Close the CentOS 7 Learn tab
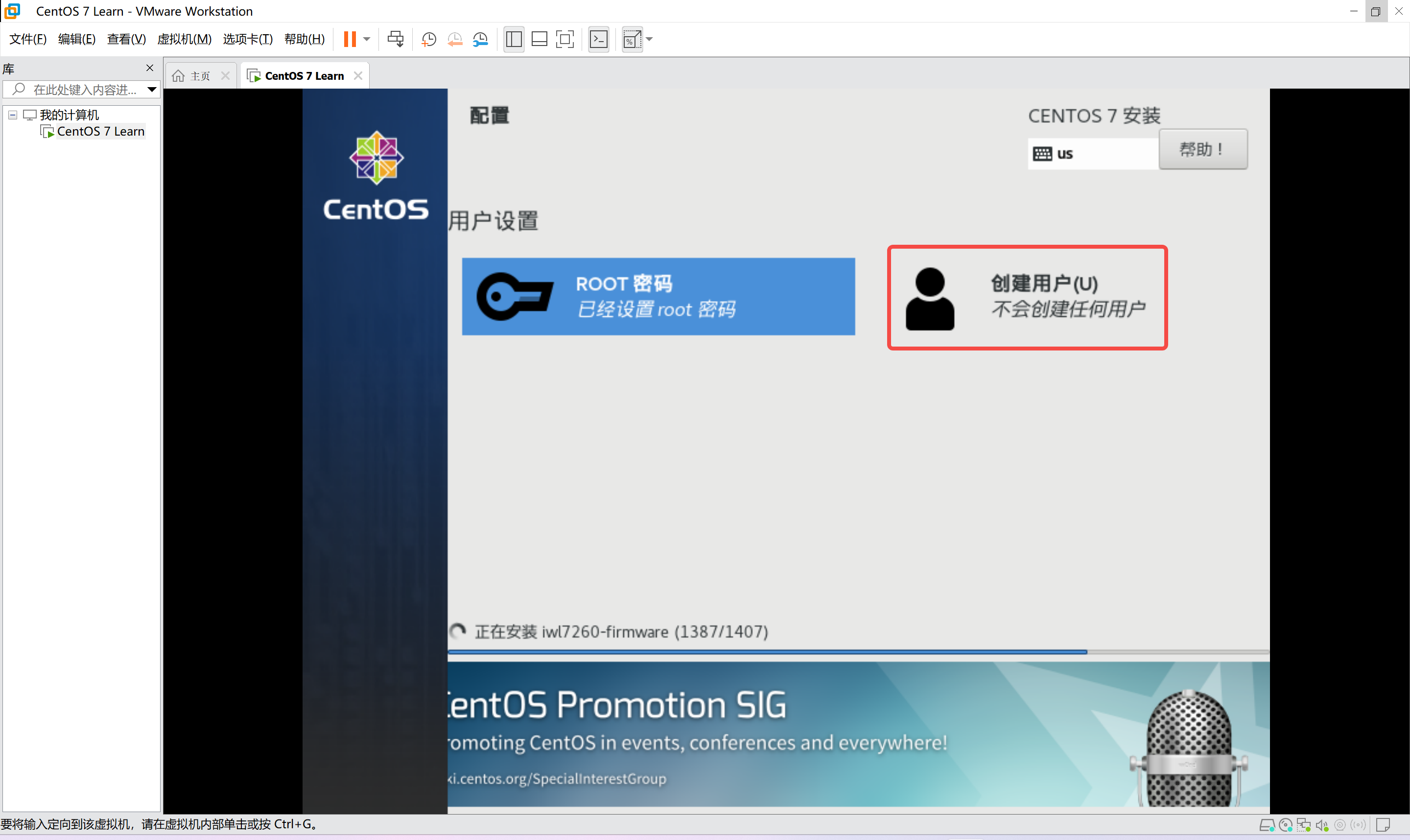1410x840 pixels. (x=358, y=75)
